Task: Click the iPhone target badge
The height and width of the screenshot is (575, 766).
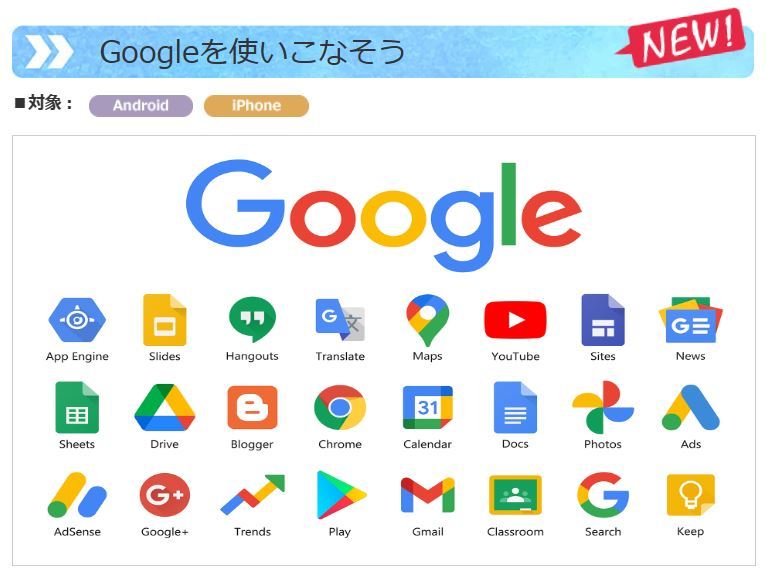Action: tap(256, 106)
